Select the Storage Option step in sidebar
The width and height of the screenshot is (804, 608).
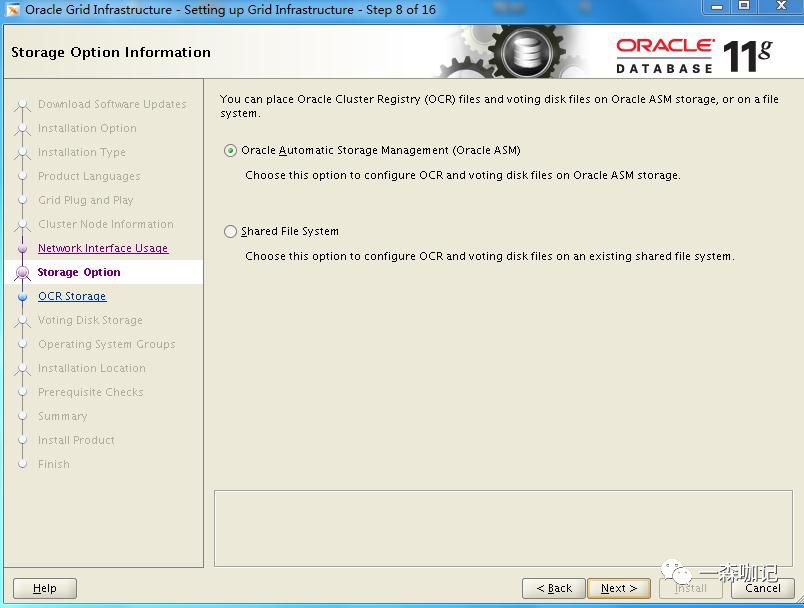coord(79,272)
